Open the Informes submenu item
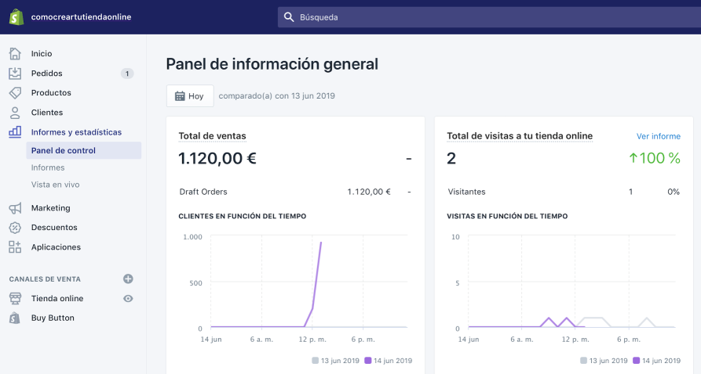 click(48, 168)
